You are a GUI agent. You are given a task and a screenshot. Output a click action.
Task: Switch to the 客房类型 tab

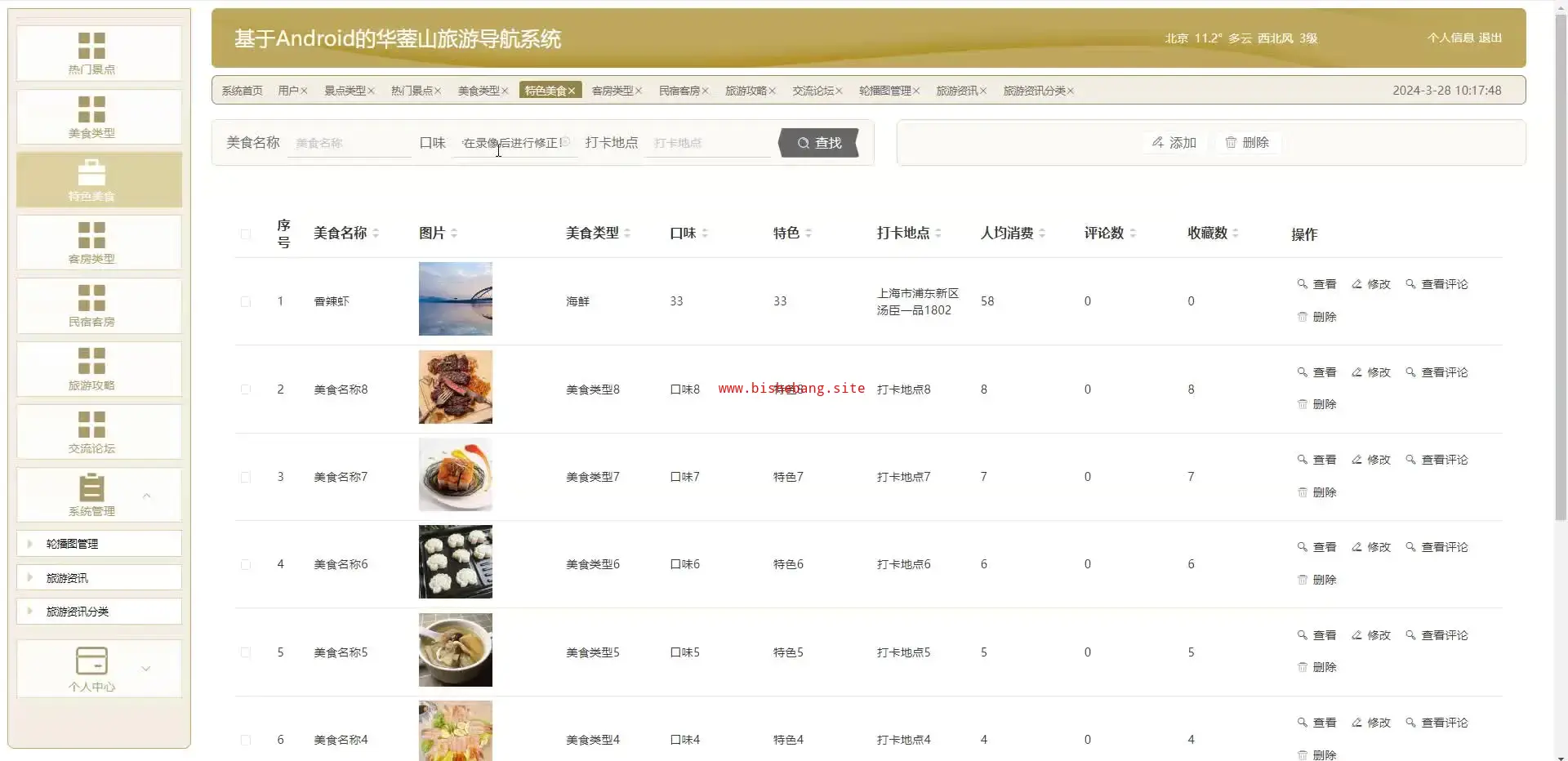point(612,91)
